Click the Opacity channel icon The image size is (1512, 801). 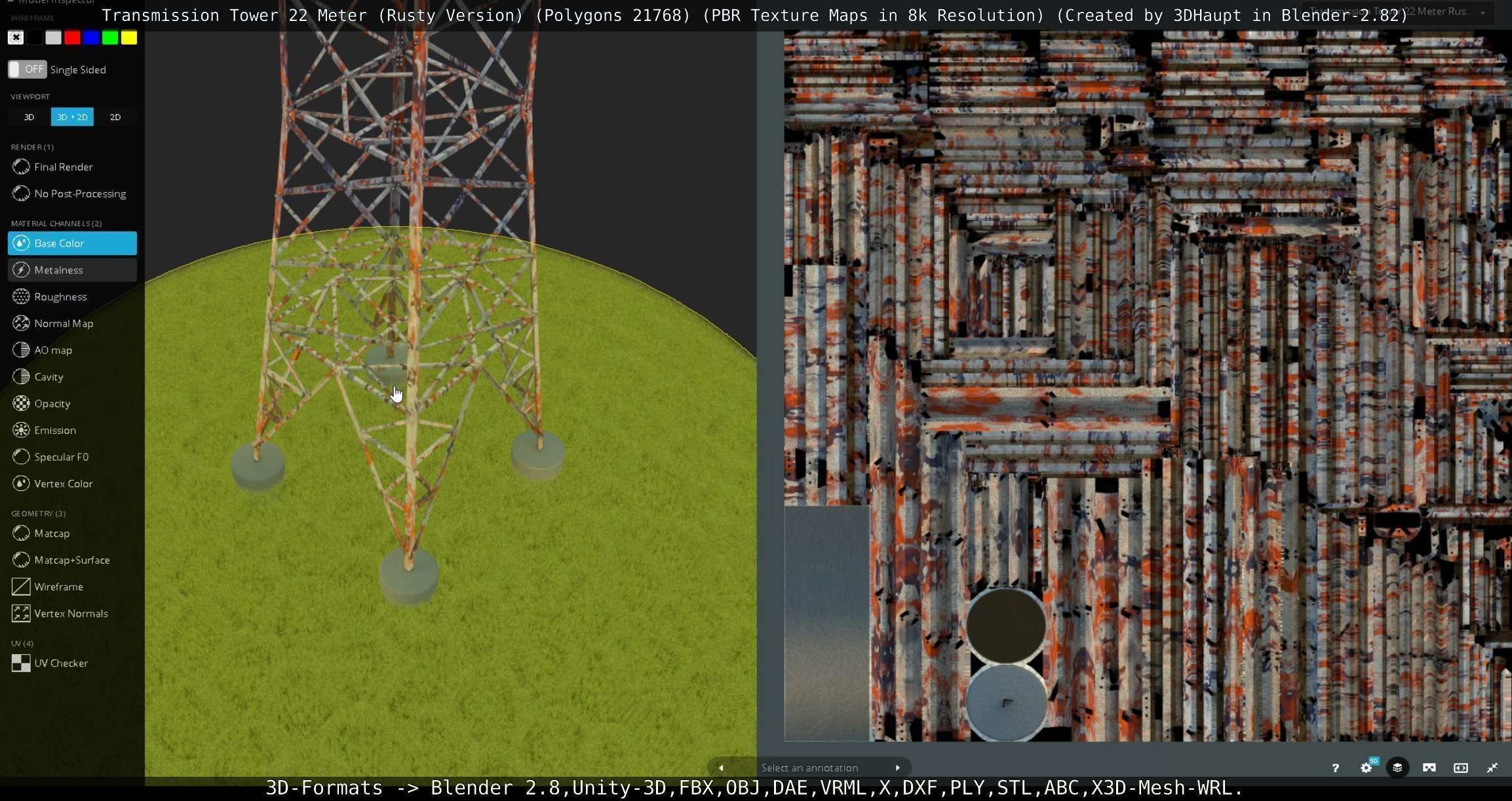click(21, 403)
